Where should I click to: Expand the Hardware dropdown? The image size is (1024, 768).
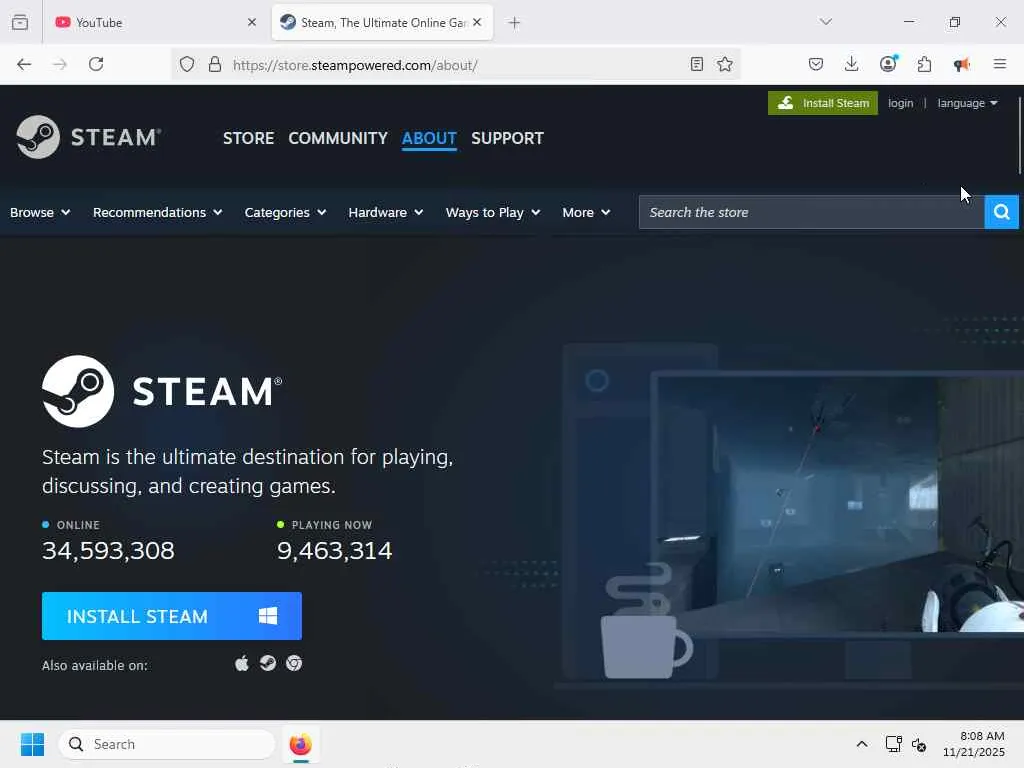click(x=386, y=212)
